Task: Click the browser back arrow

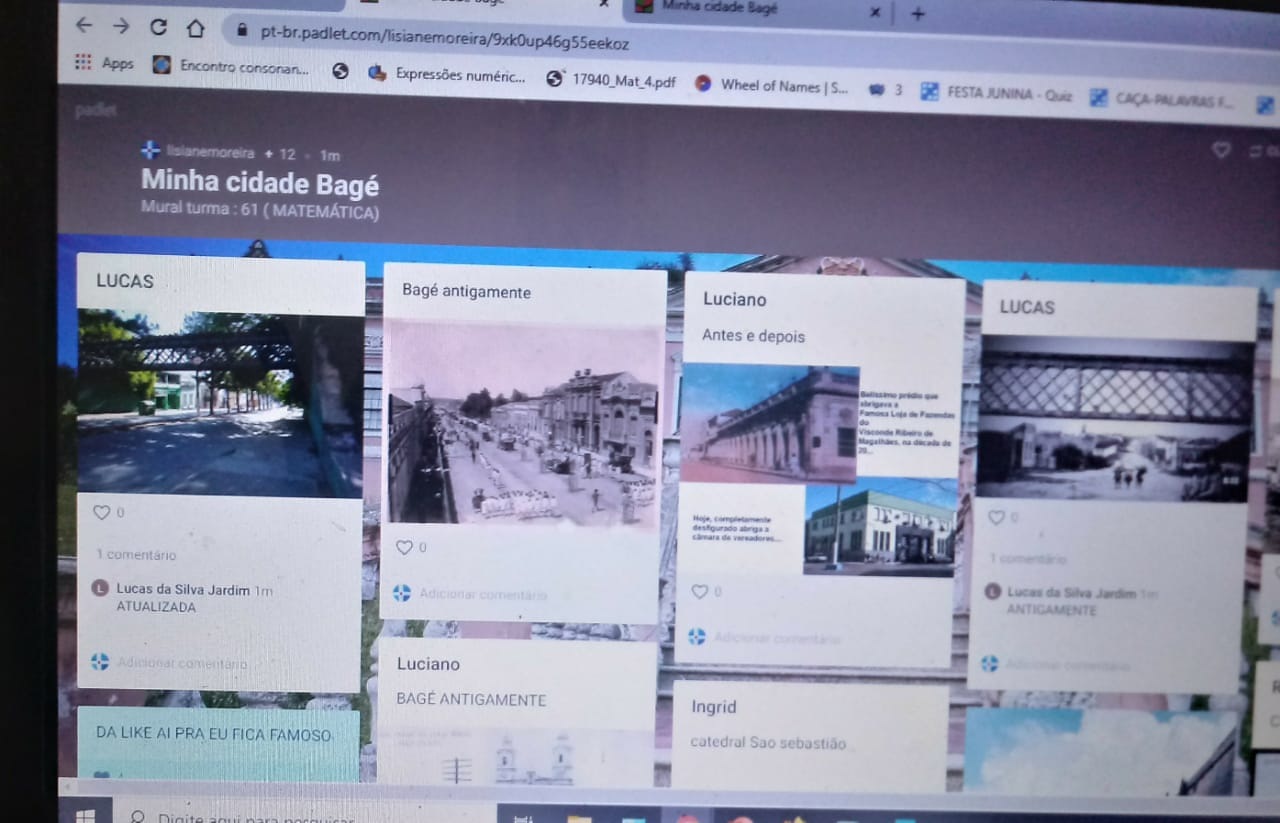Action: coord(84,25)
